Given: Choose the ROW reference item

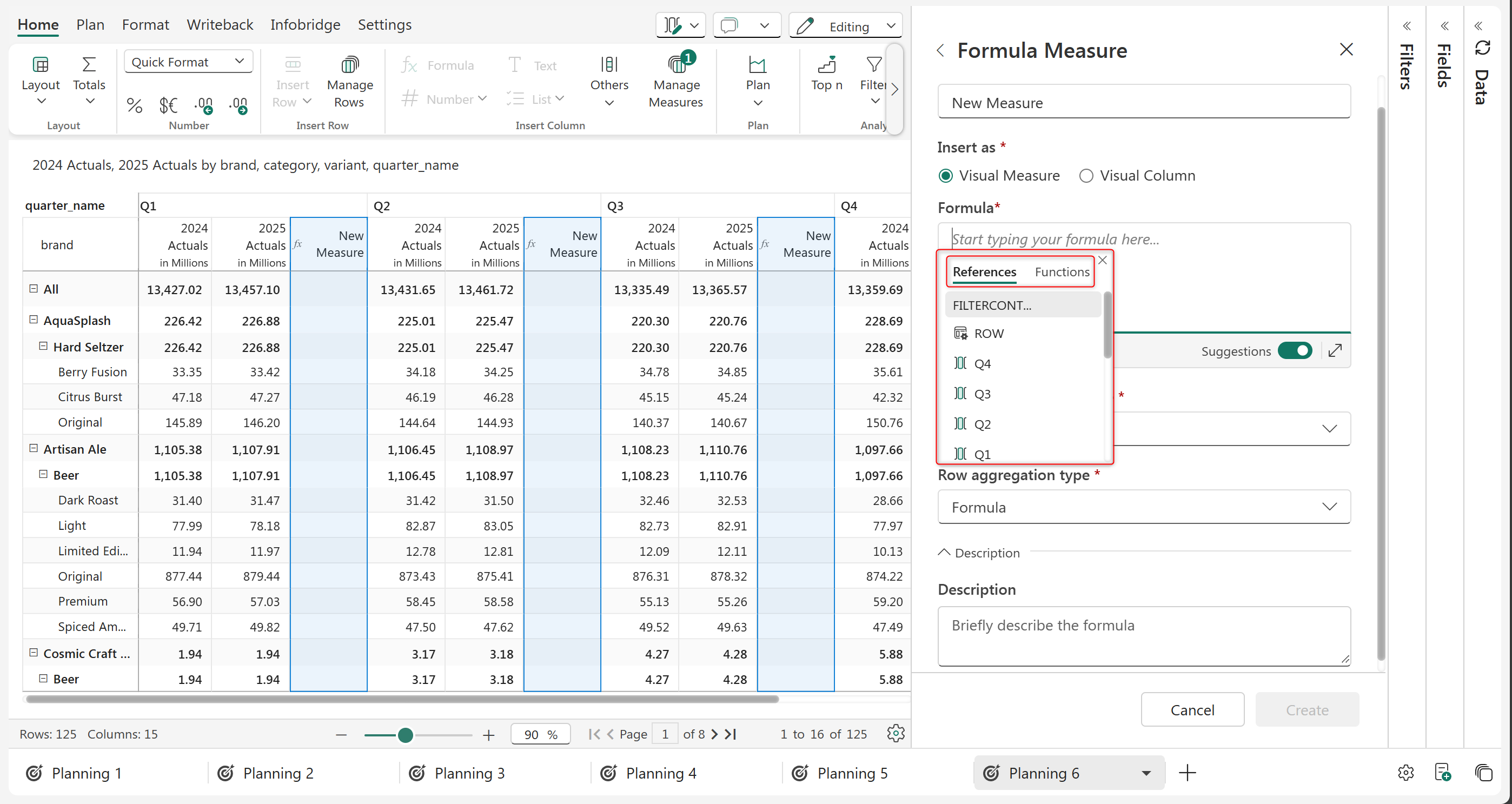Looking at the screenshot, I should [x=989, y=334].
